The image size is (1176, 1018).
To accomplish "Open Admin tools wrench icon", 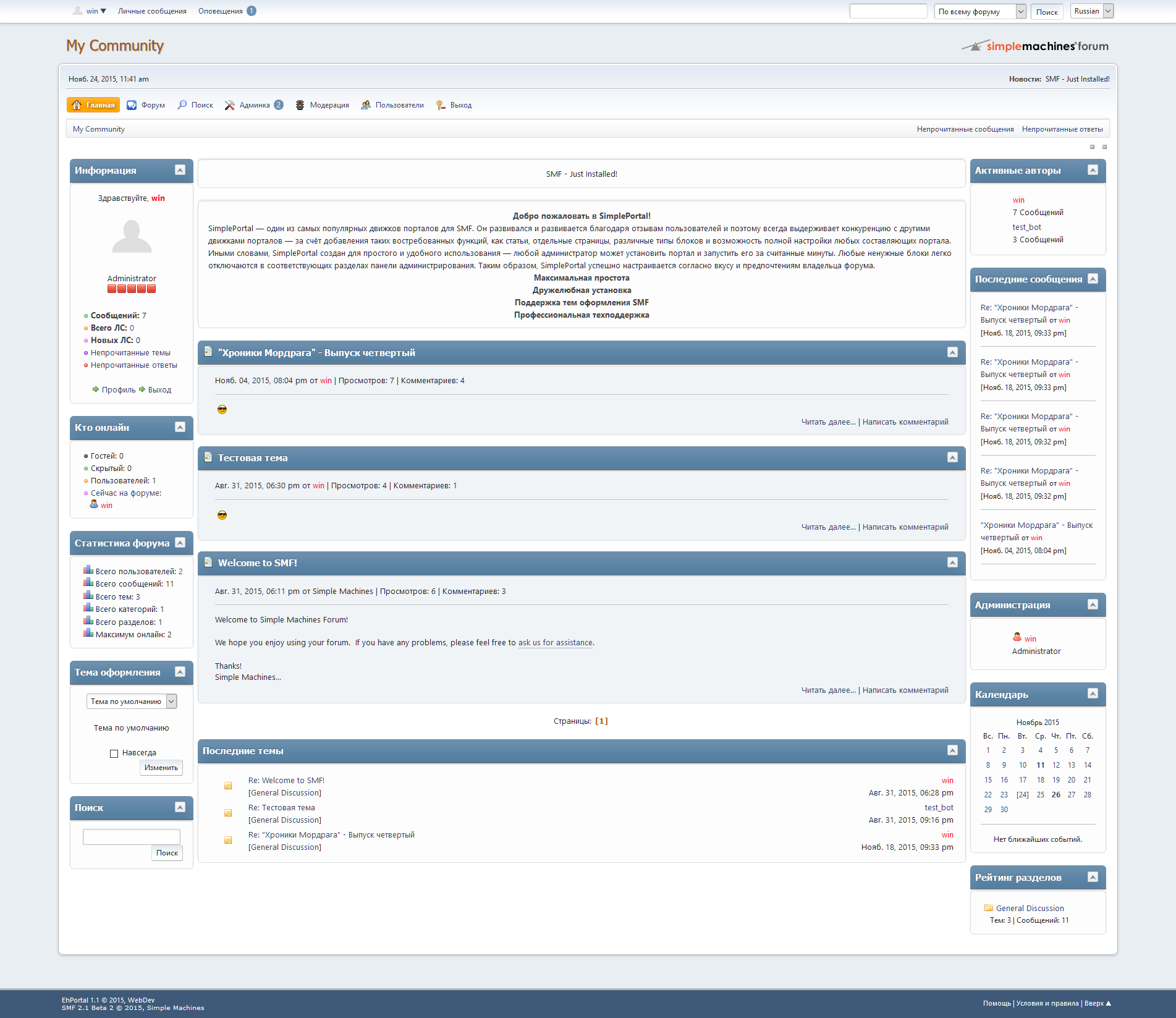I will click(x=230, y=105).
